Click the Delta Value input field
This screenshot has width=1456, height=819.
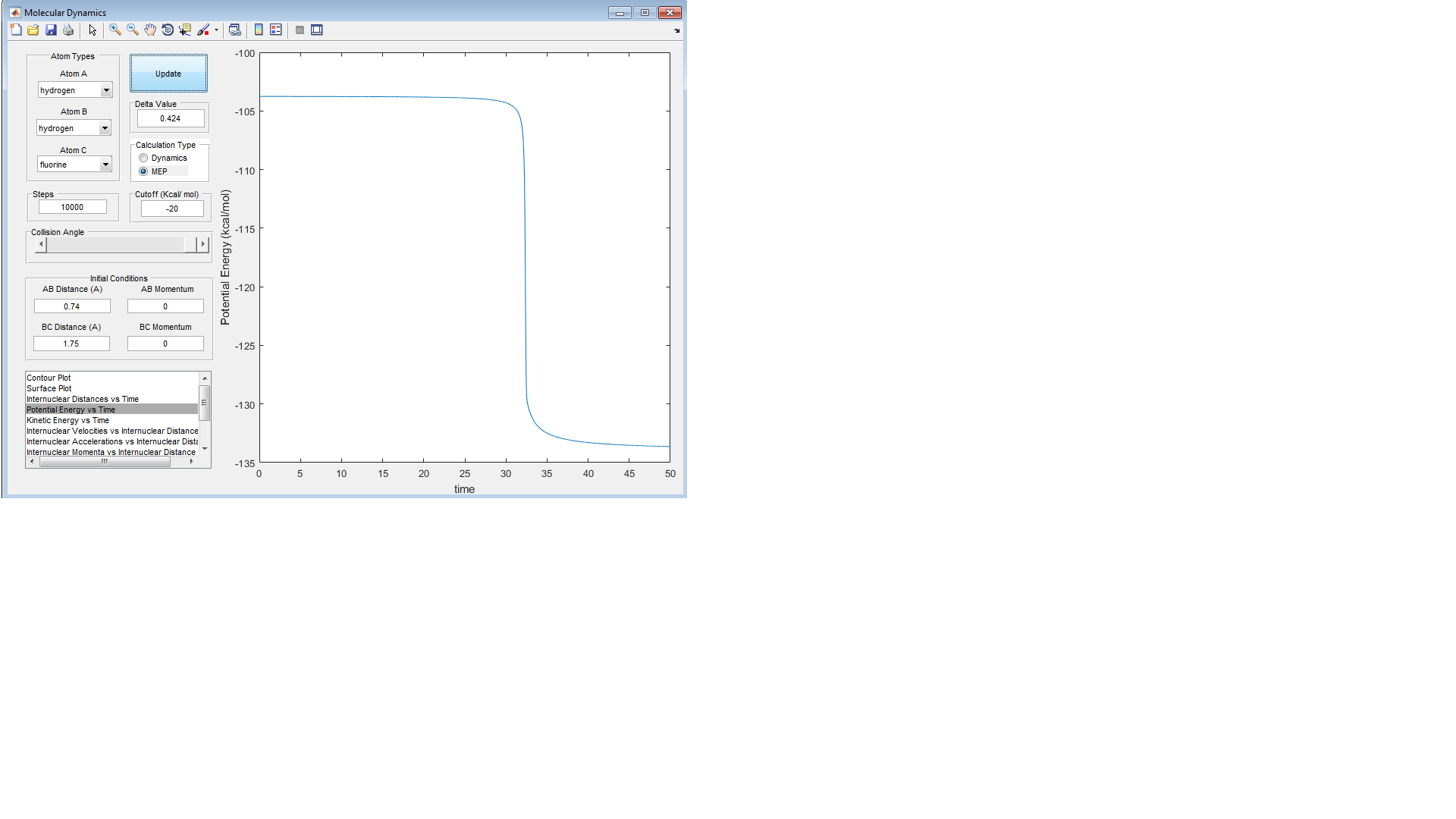coord(171,118)
